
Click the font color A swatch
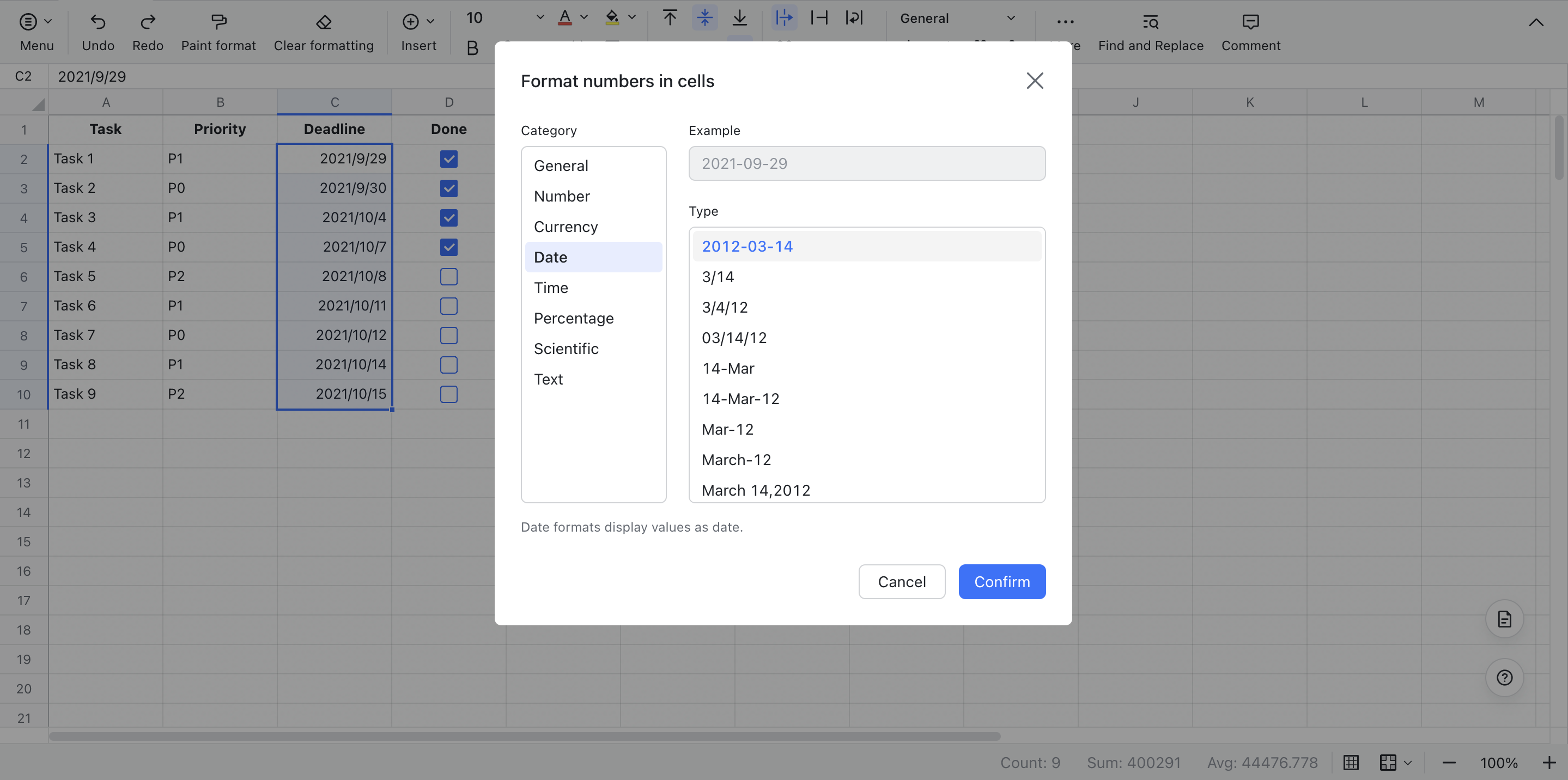[564, 17]
